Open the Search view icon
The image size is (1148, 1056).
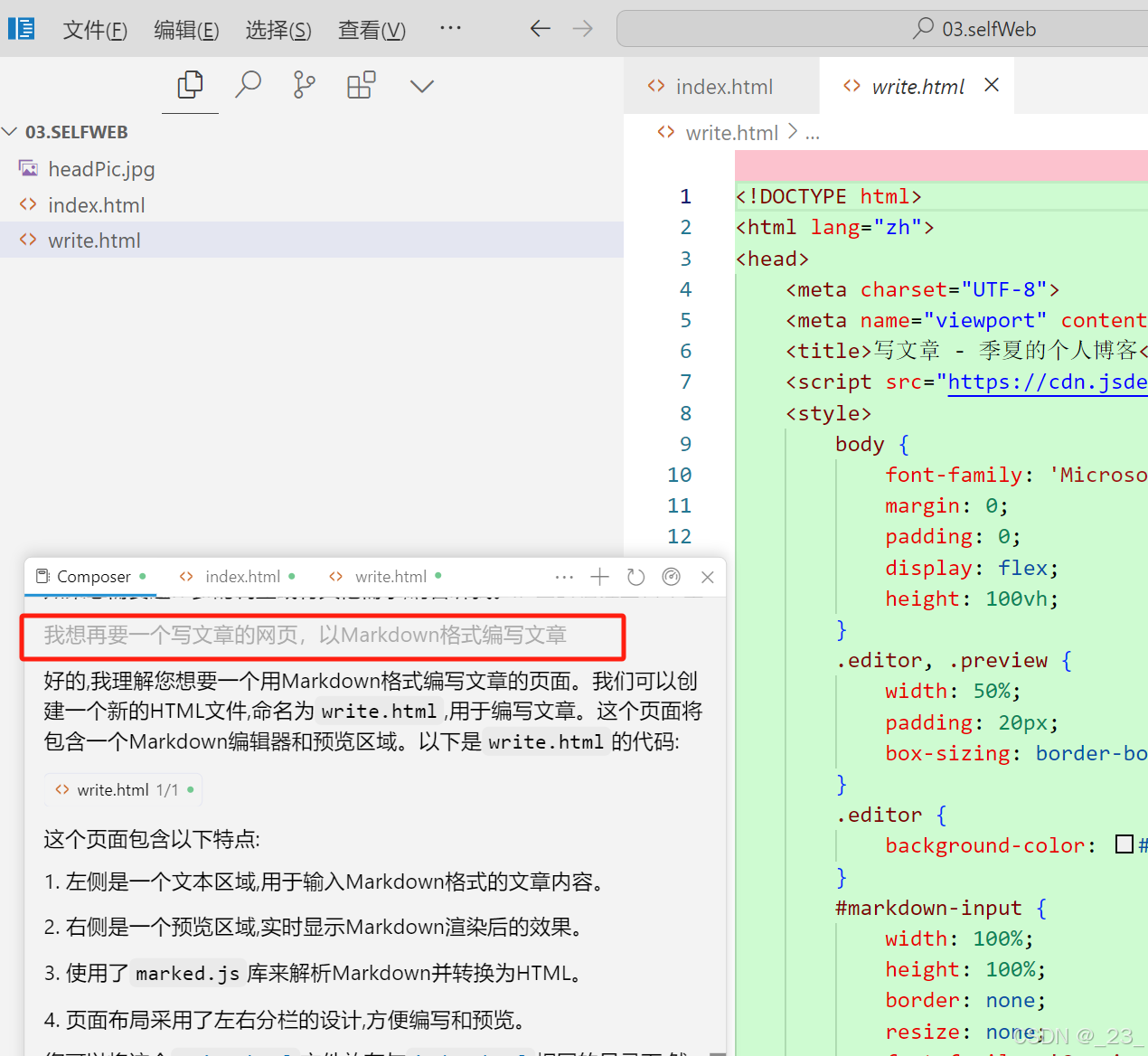pyautogui.click(x=248, y=86)
